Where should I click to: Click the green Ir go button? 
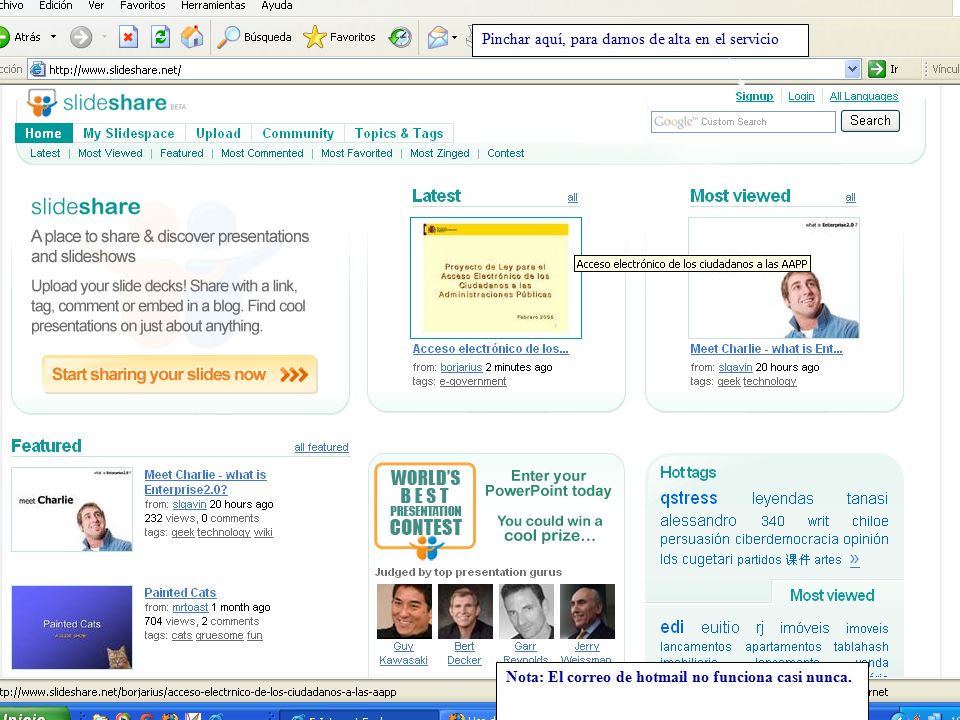(x=883, y=69)
